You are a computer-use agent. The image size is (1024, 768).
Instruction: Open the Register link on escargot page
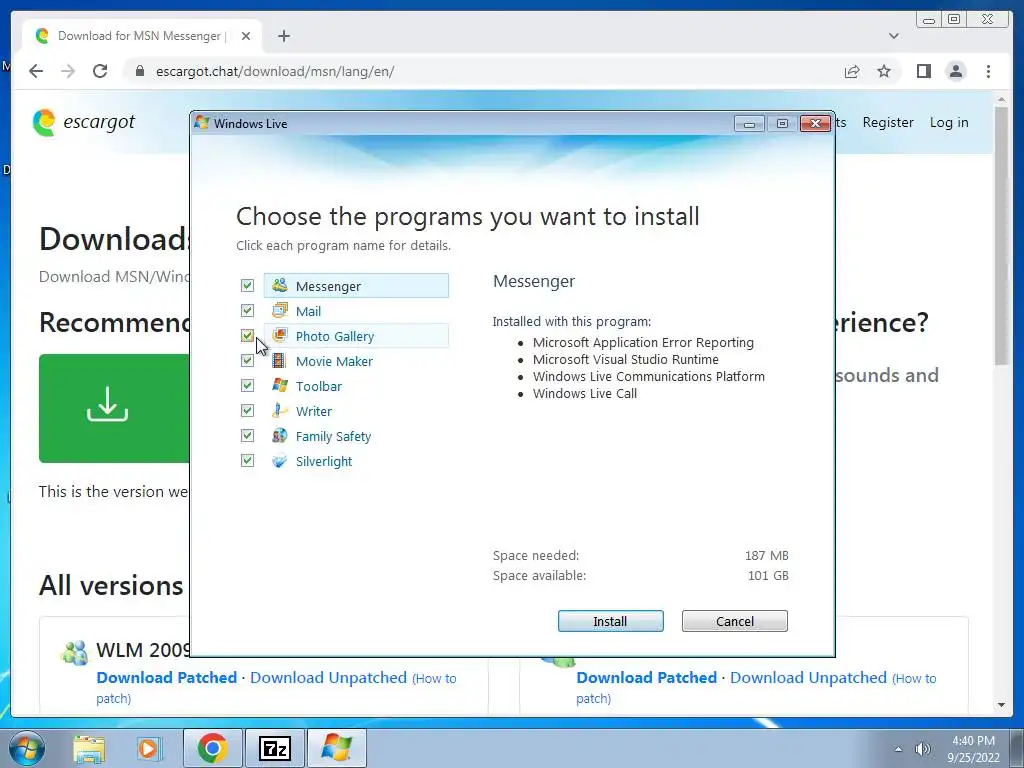[x=888, y=122]
